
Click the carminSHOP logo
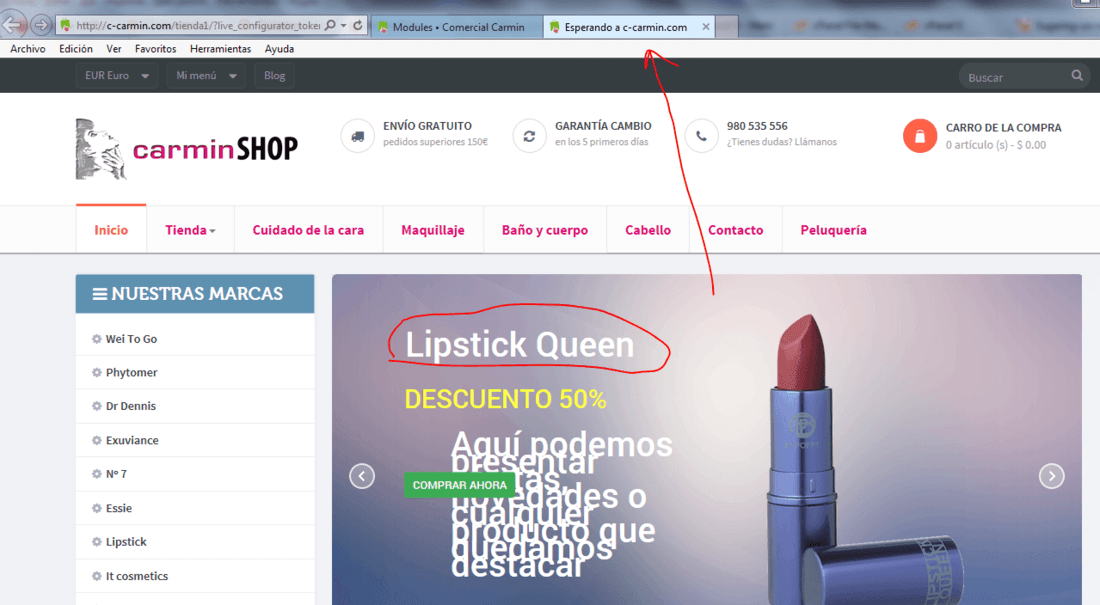(x=187, y=149)
